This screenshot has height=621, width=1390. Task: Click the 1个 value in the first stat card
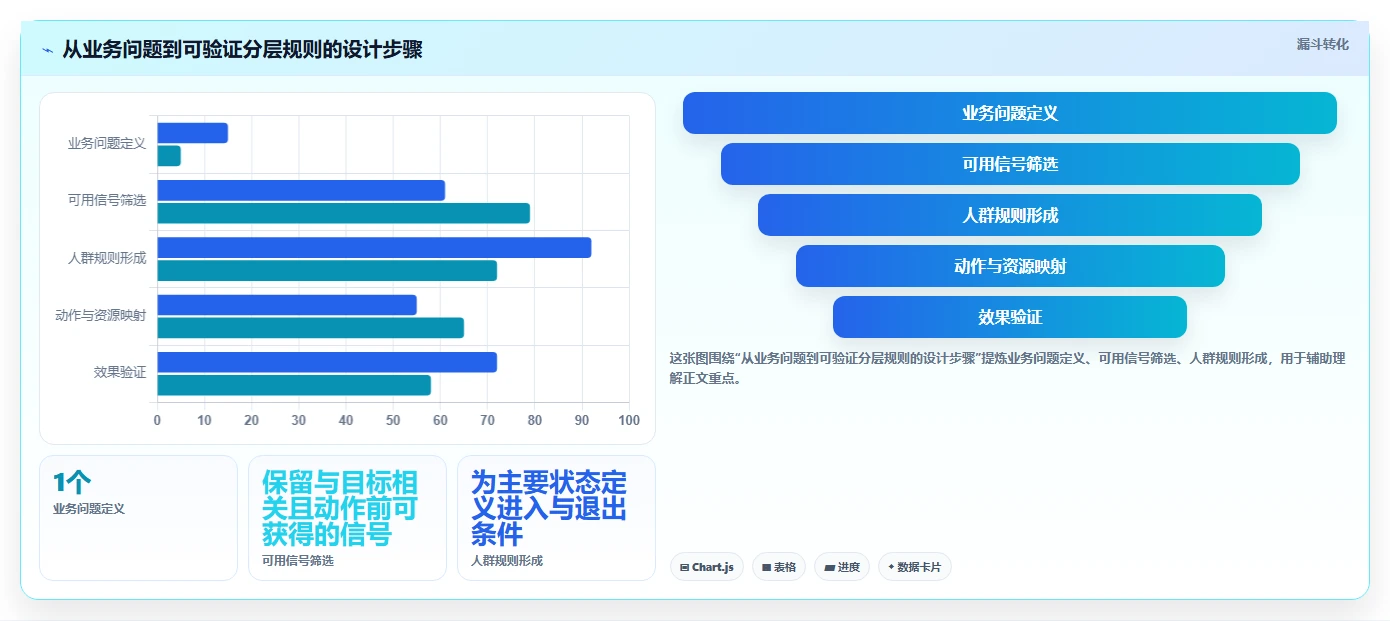pyautogui.click(x=72, y=483)
